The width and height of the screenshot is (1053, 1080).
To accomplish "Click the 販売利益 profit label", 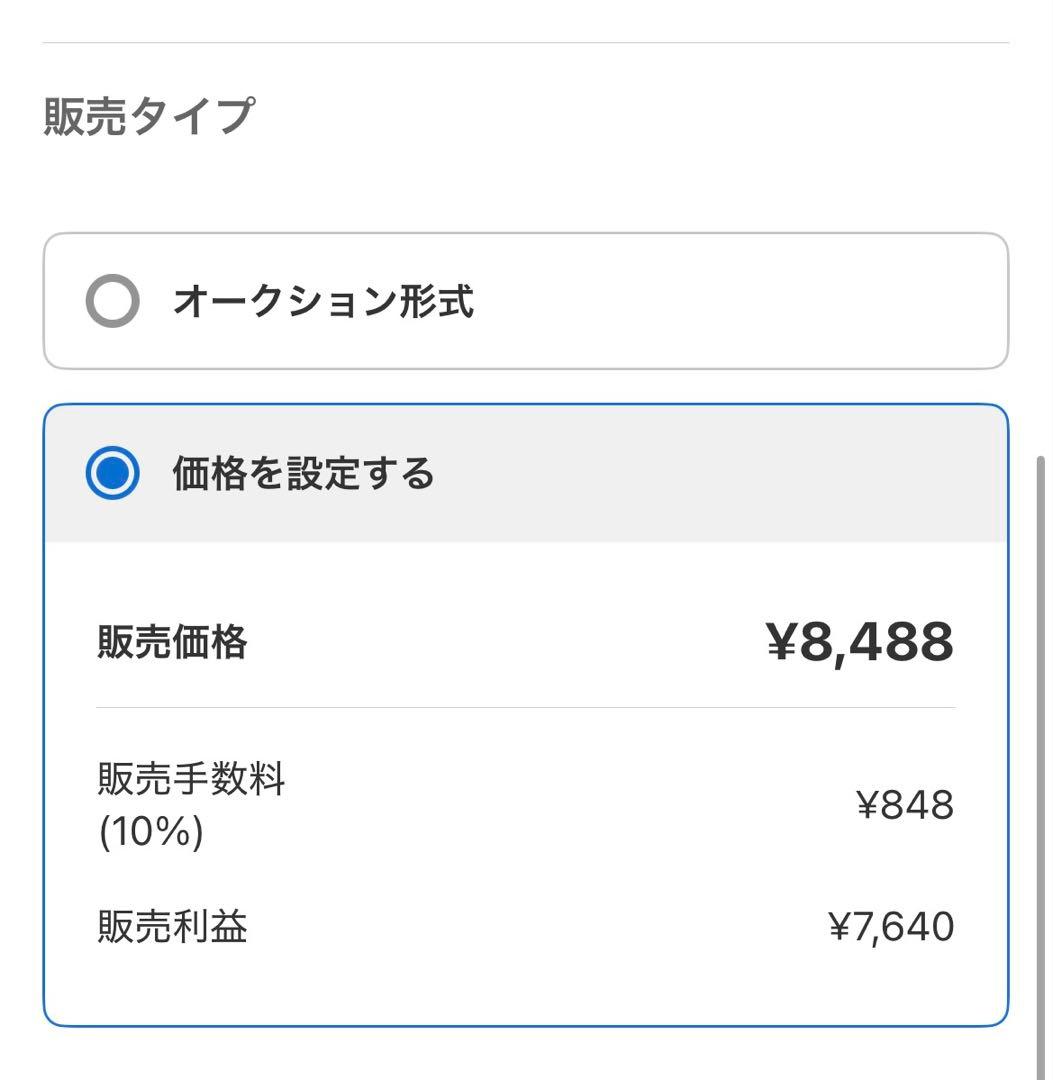I will [172, 927].
